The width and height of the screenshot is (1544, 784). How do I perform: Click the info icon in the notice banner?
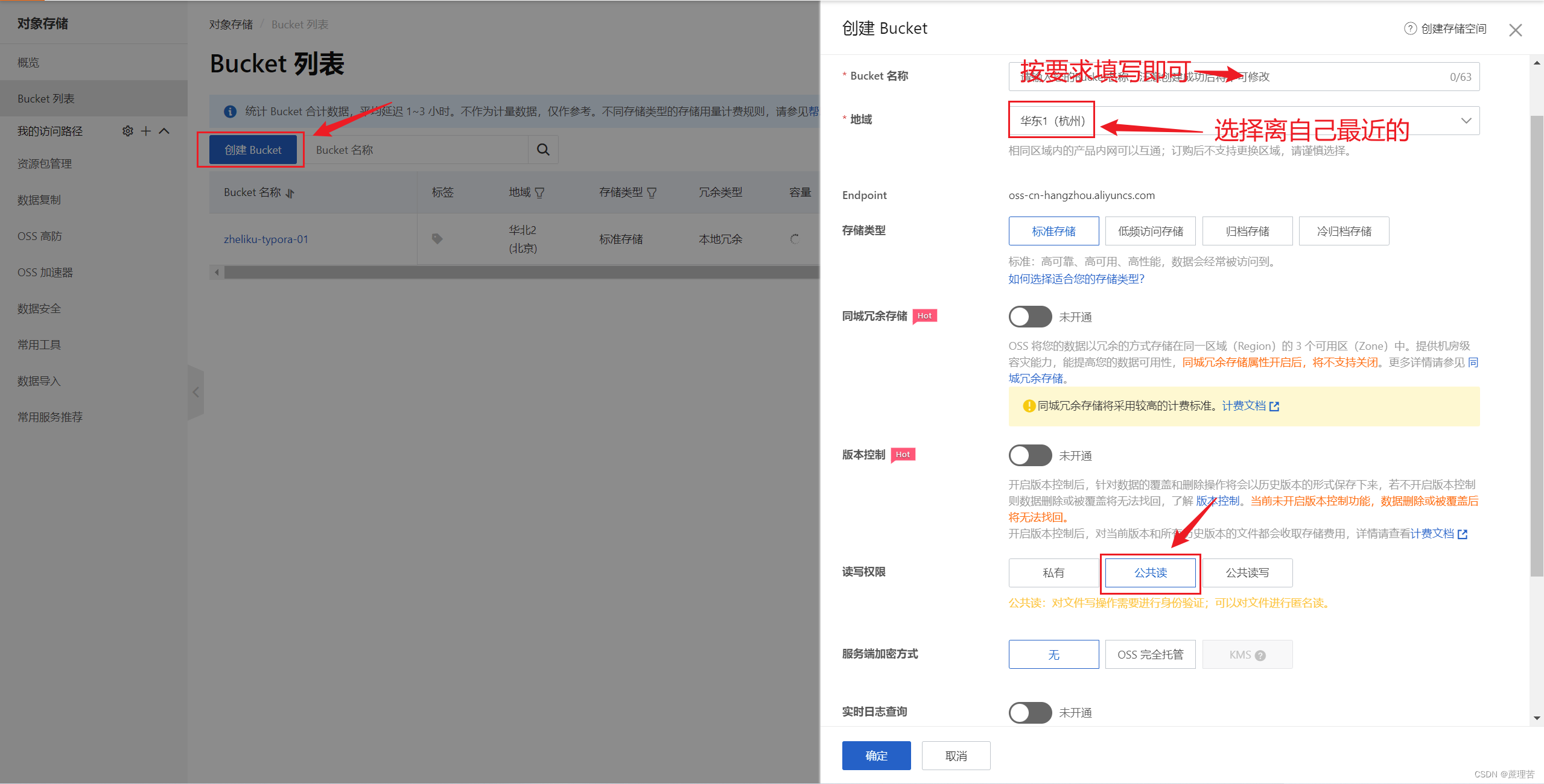click(x=230, y=112)
